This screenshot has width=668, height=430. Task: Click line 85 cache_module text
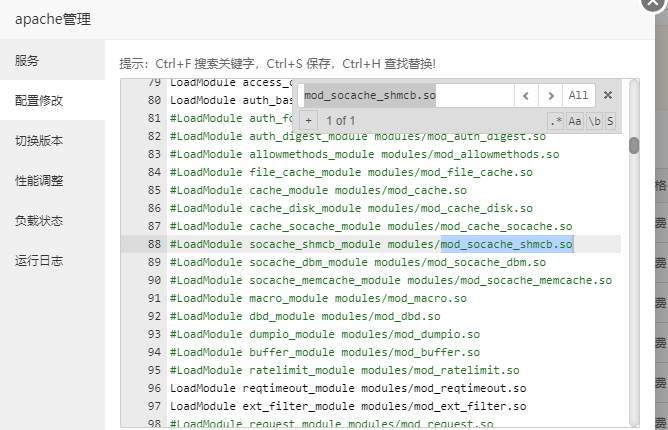coord(288,190)
